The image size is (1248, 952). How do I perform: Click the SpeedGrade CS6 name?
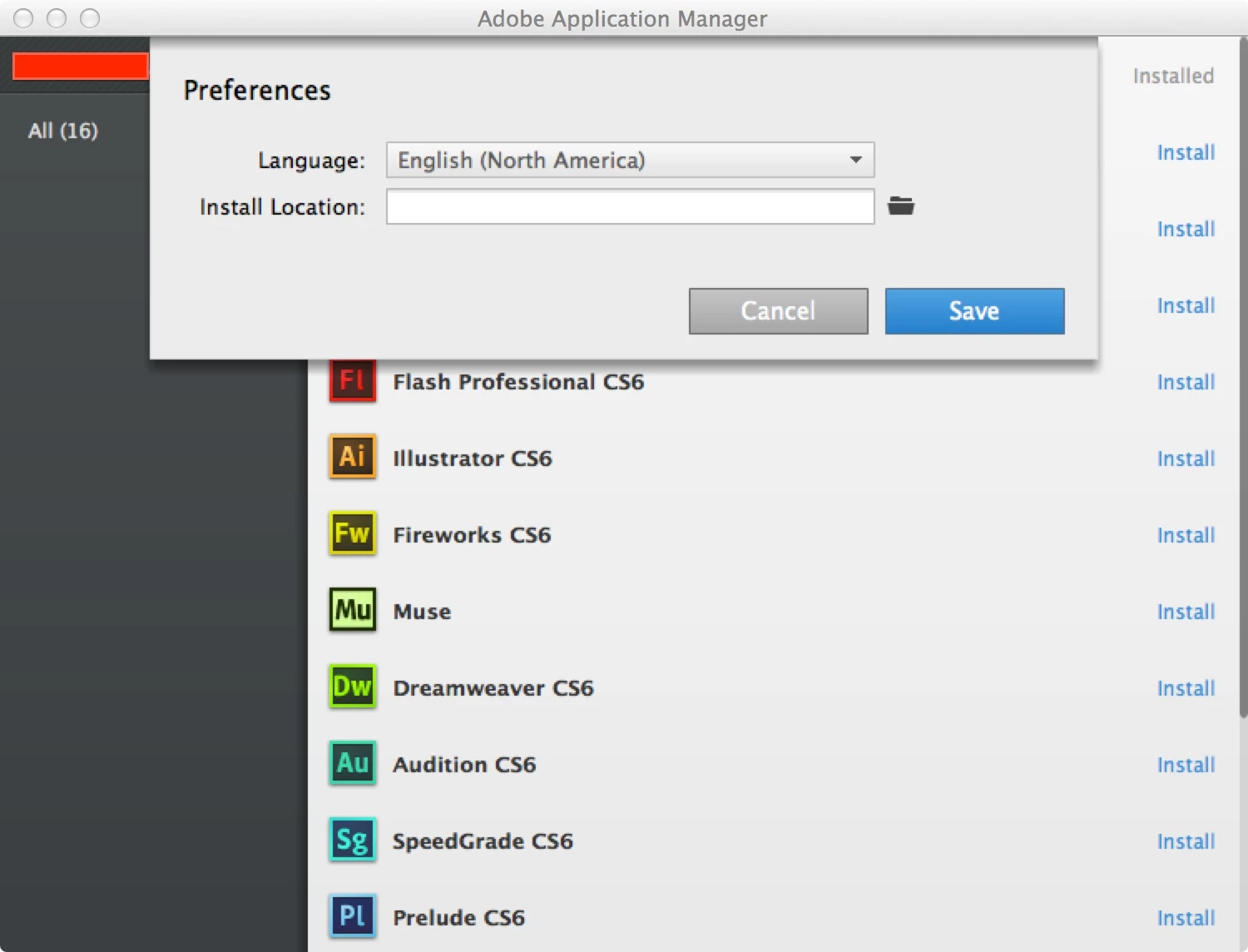click(x=483, y=841)
